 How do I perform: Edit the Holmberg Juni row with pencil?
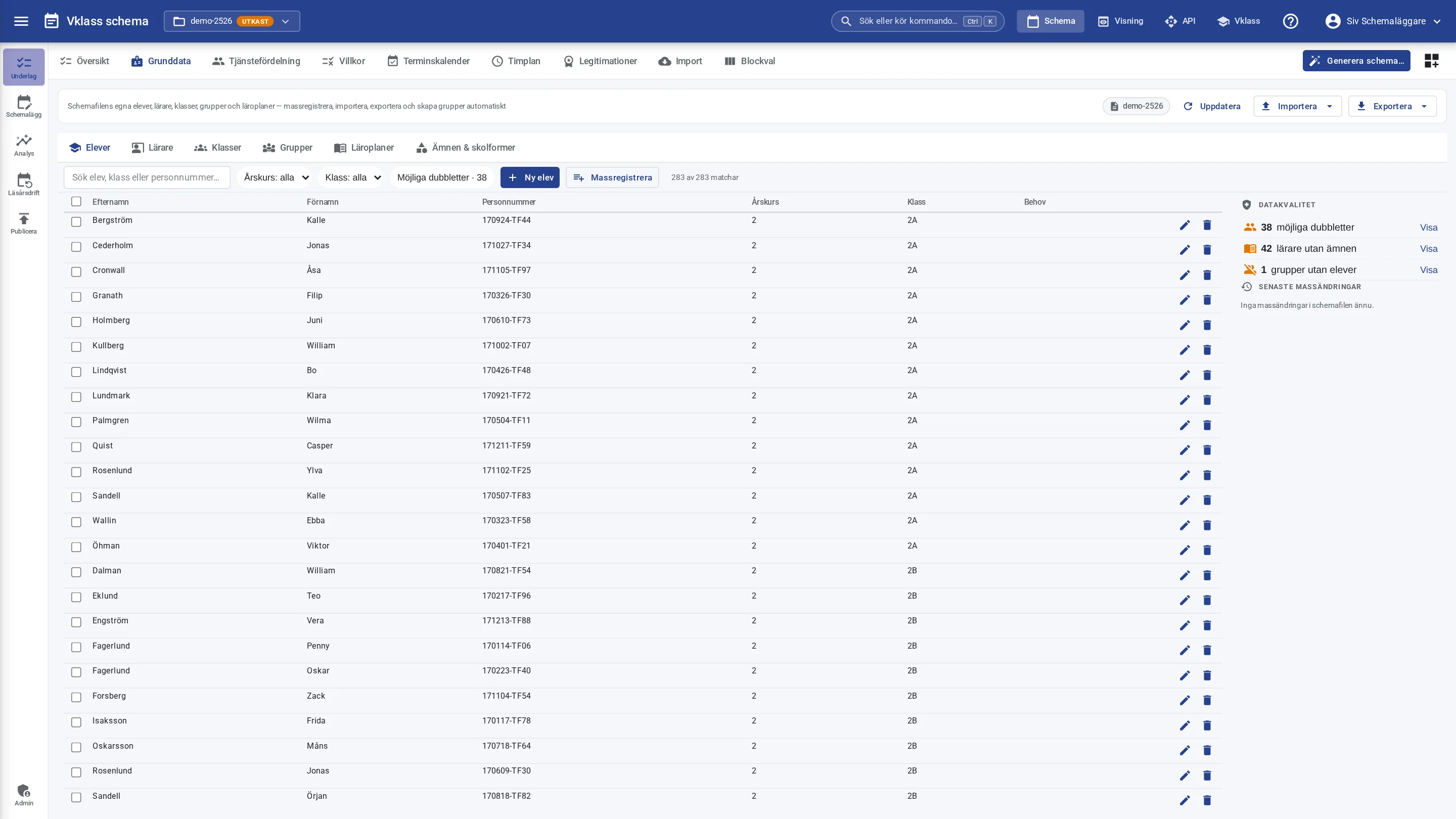1185,325
